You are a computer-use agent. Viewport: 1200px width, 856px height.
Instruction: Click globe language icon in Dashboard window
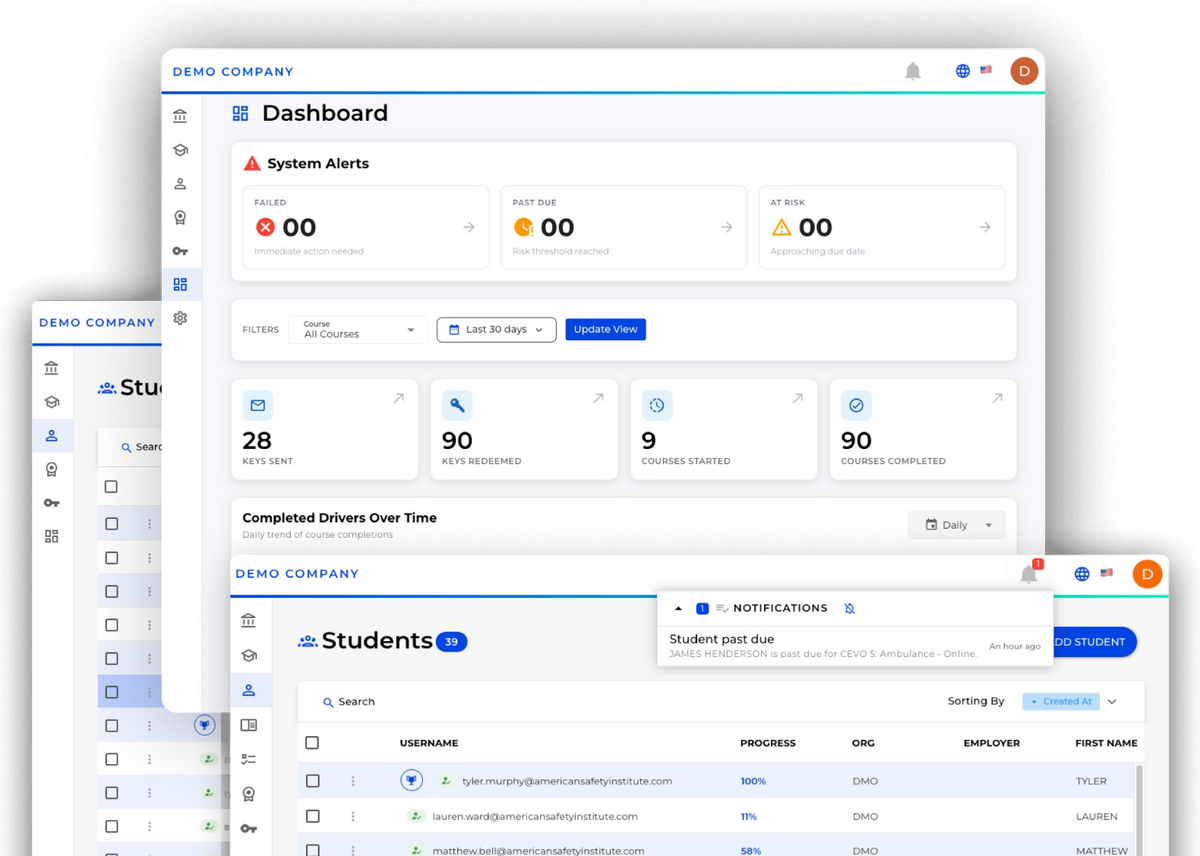962,71
